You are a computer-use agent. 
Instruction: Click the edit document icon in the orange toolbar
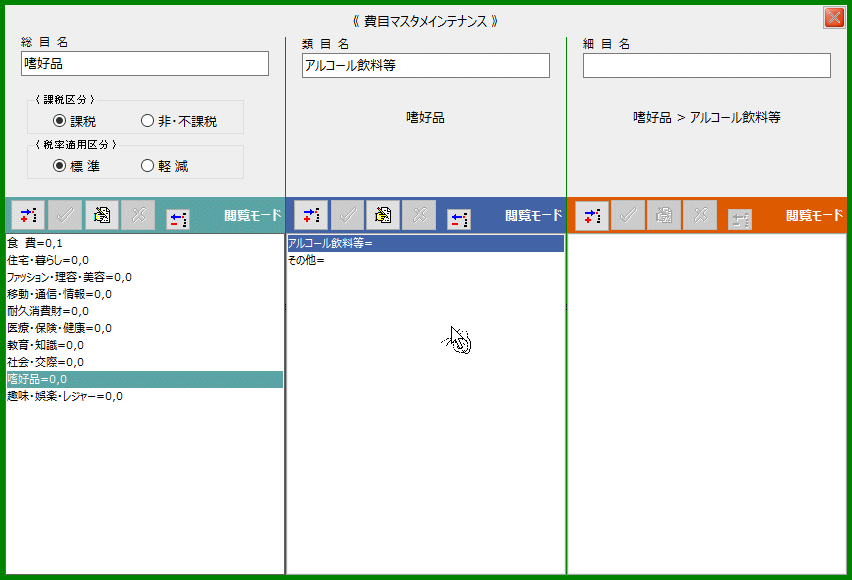[664, 215]
